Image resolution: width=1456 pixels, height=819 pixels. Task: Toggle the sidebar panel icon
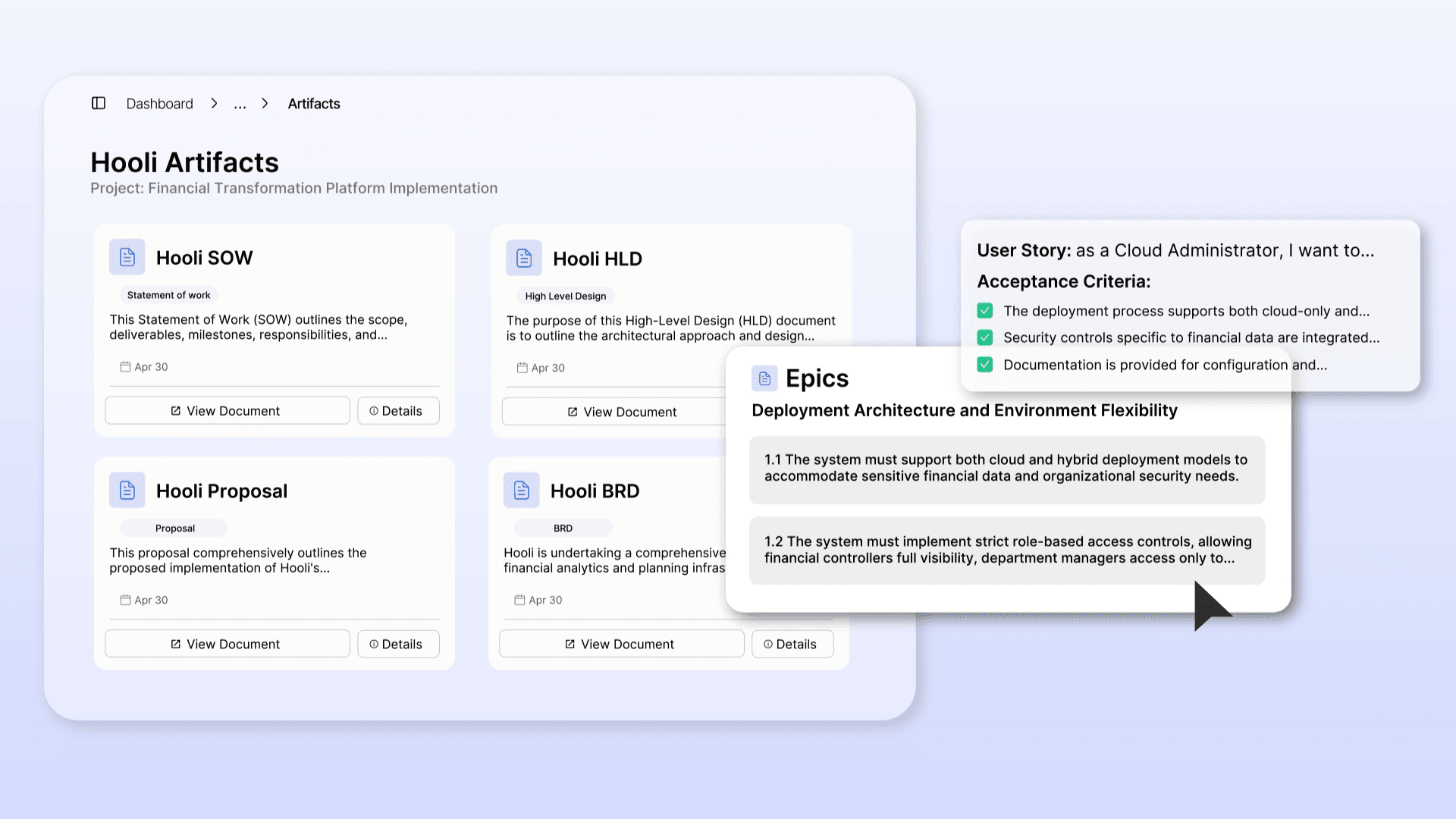click(99, 103)
